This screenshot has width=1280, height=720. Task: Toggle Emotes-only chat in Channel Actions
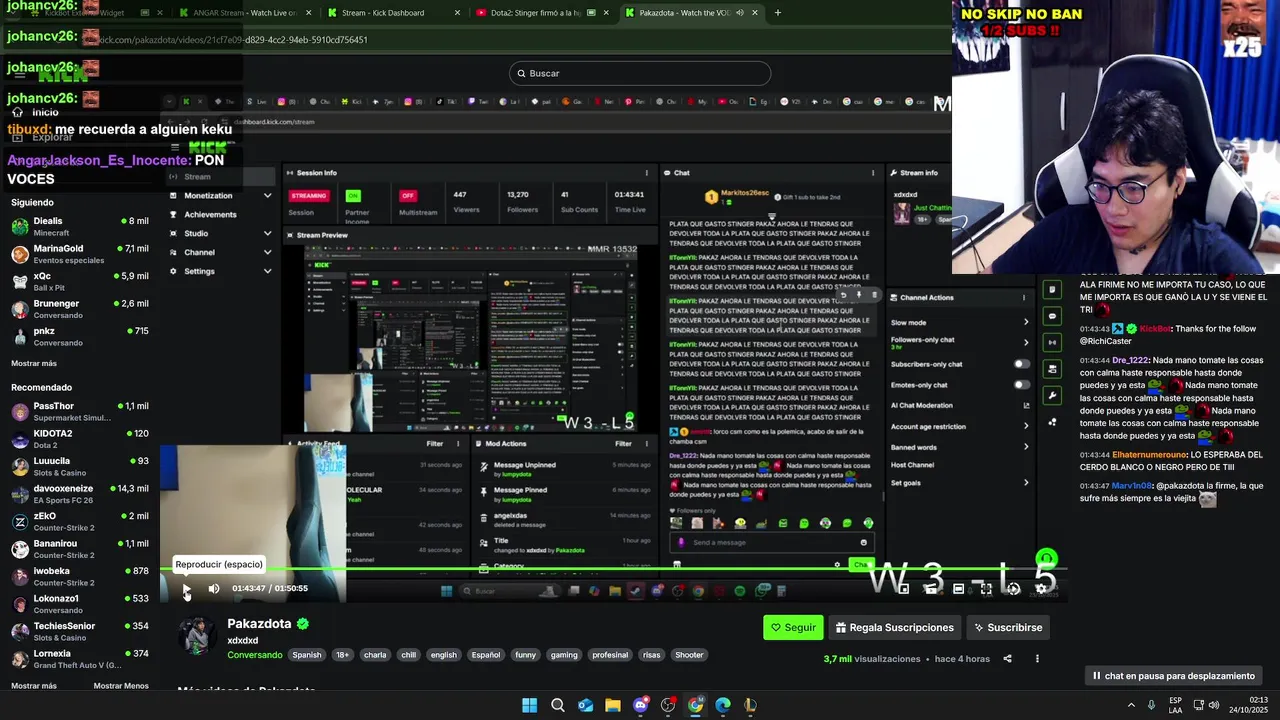[1021, 385]
